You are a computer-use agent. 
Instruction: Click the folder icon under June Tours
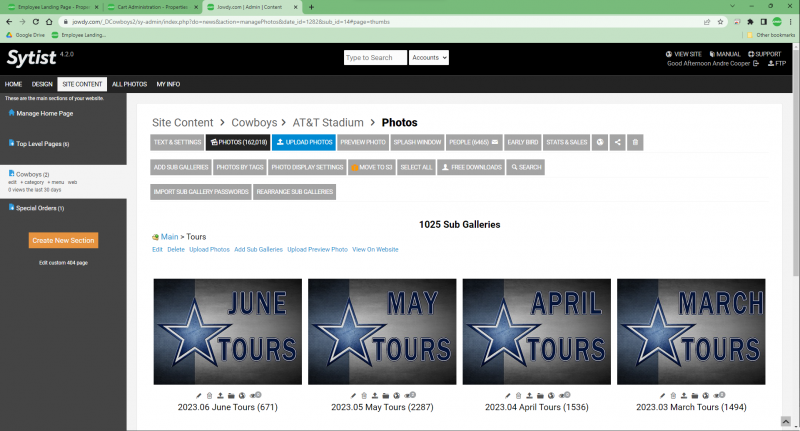tap(231, 395)
